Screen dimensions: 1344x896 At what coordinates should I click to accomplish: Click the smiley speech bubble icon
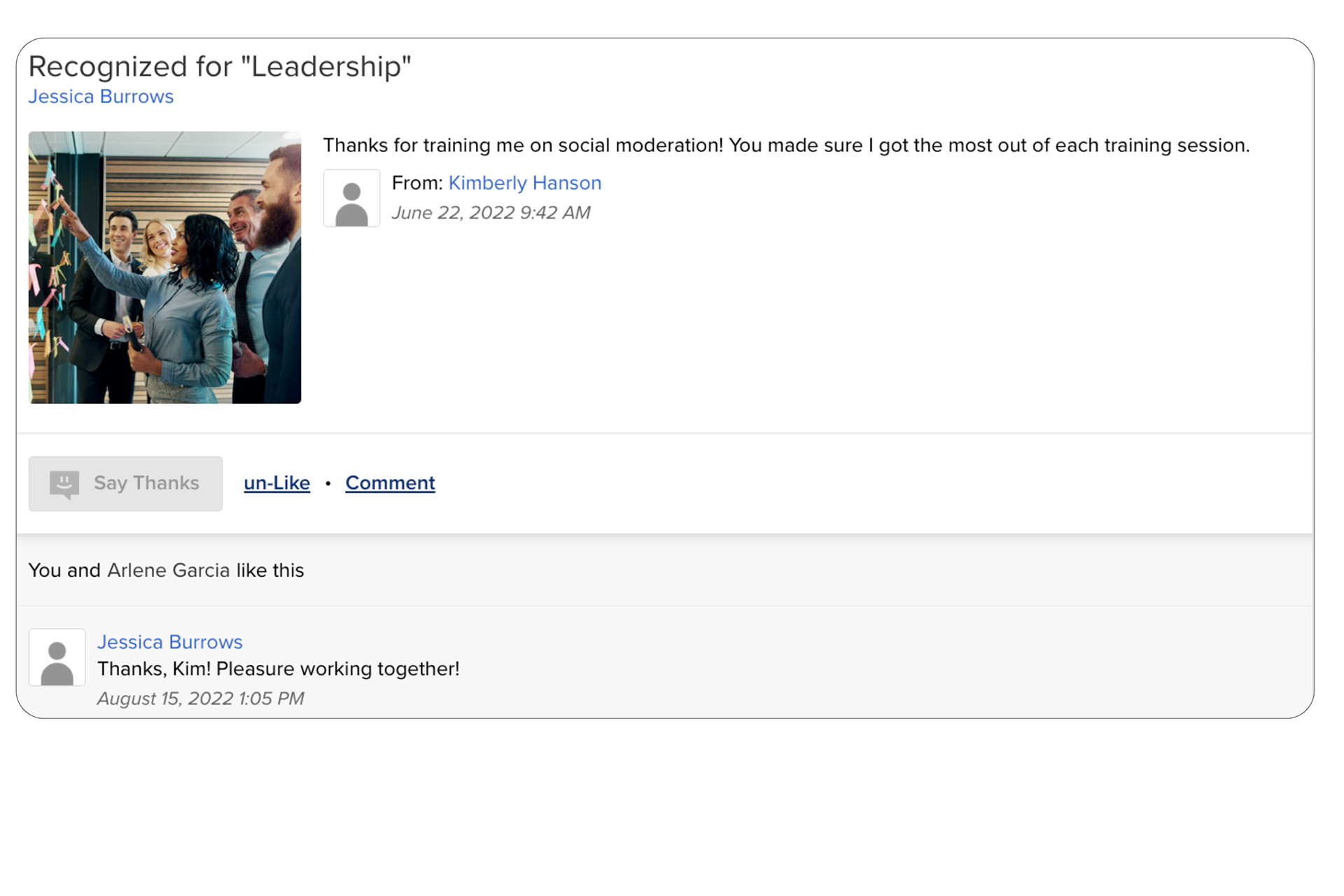(64, 484)
